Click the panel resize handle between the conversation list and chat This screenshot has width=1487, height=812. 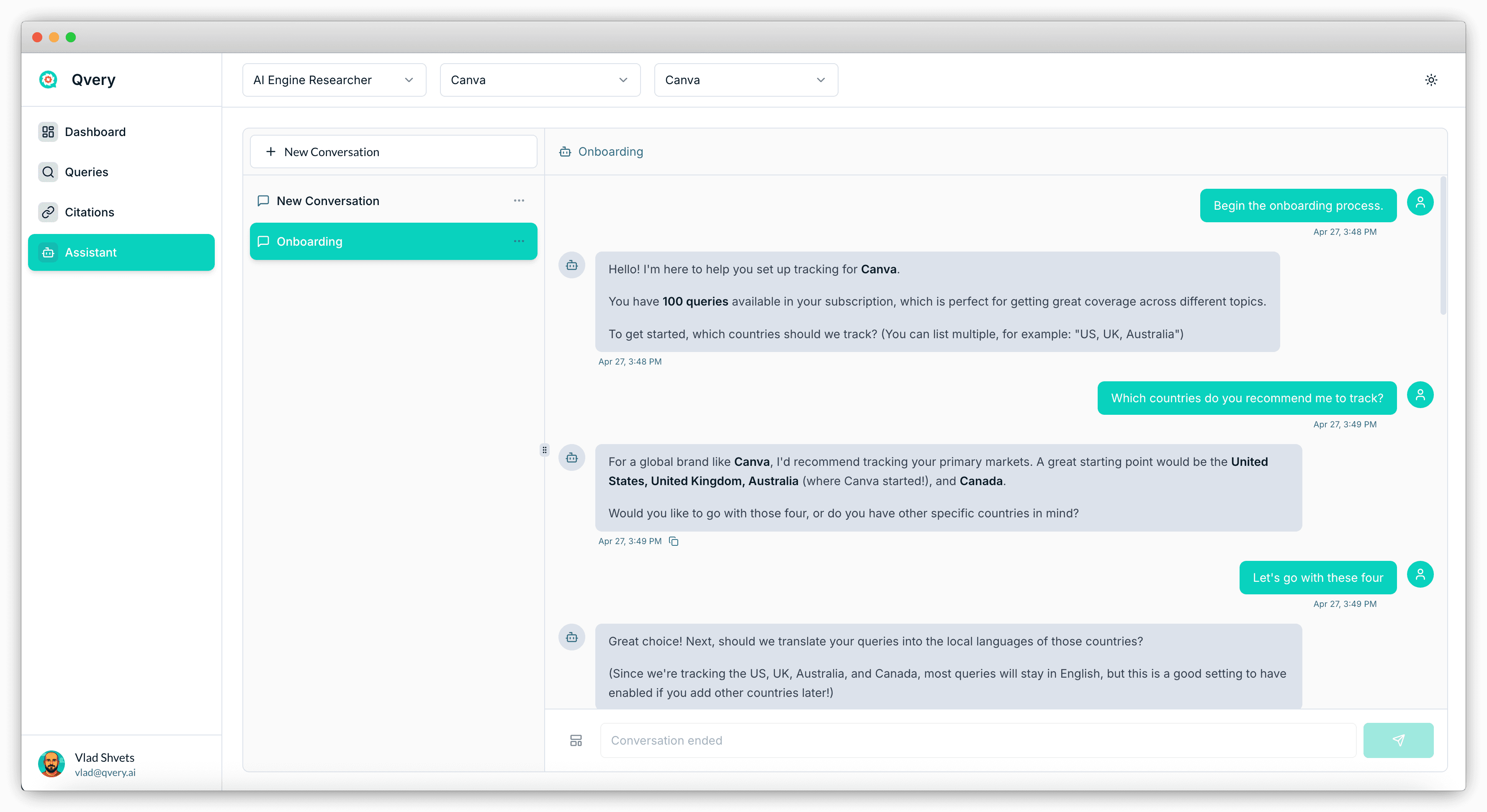[544, 450]
